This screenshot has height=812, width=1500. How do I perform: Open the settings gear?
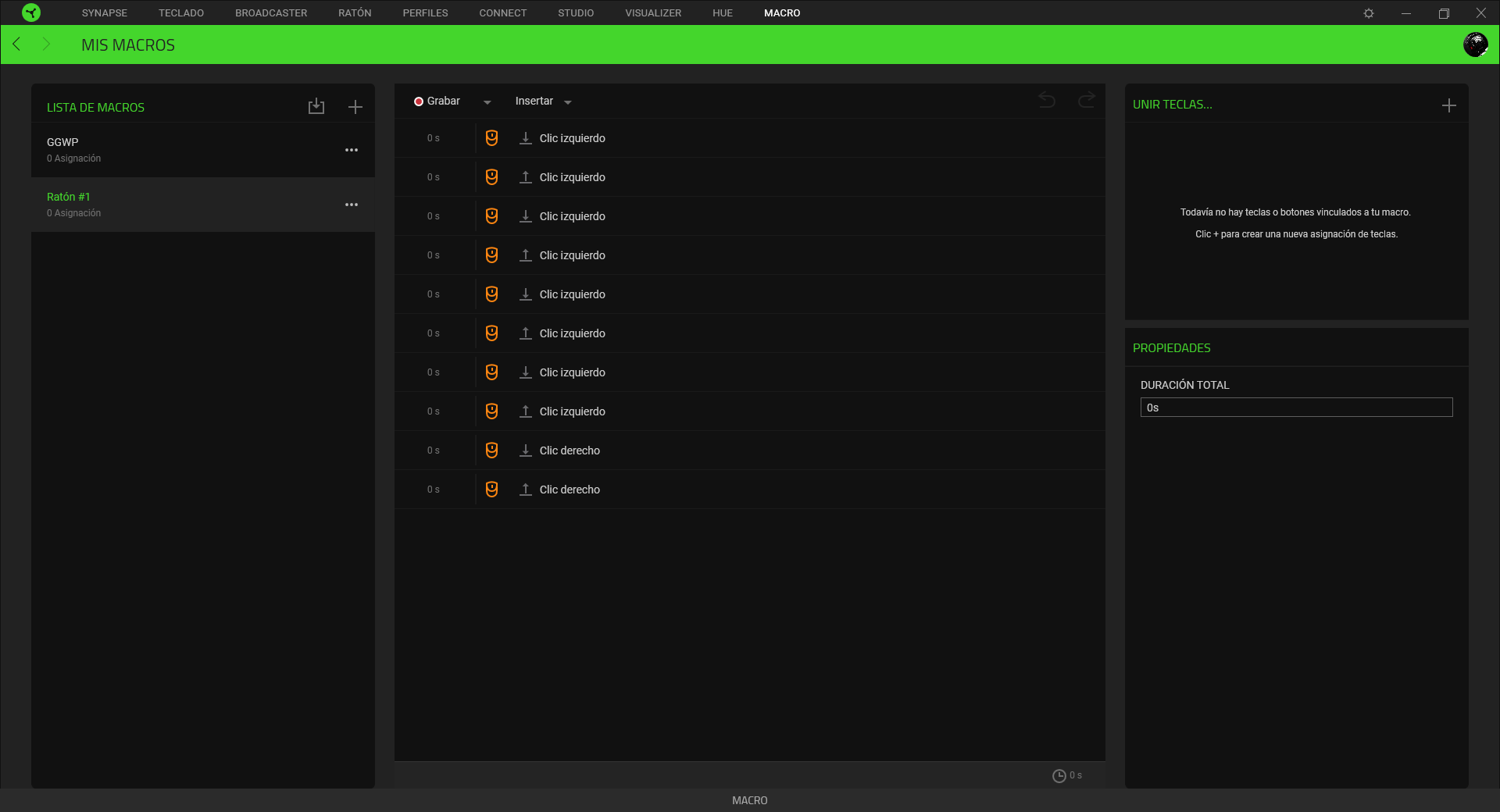(1369, 13)
